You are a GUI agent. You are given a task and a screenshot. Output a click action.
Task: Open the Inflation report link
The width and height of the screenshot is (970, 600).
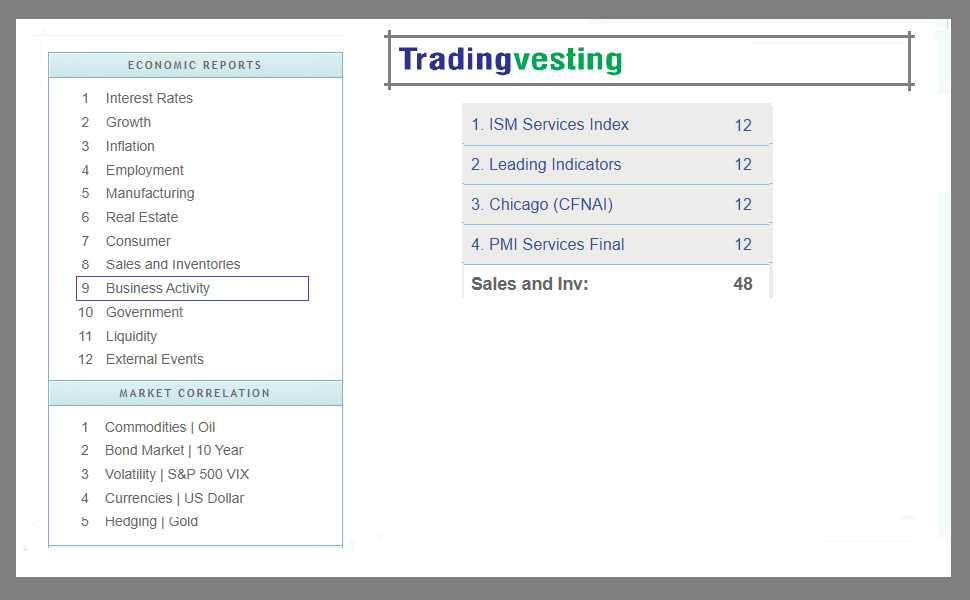(130, 146)
